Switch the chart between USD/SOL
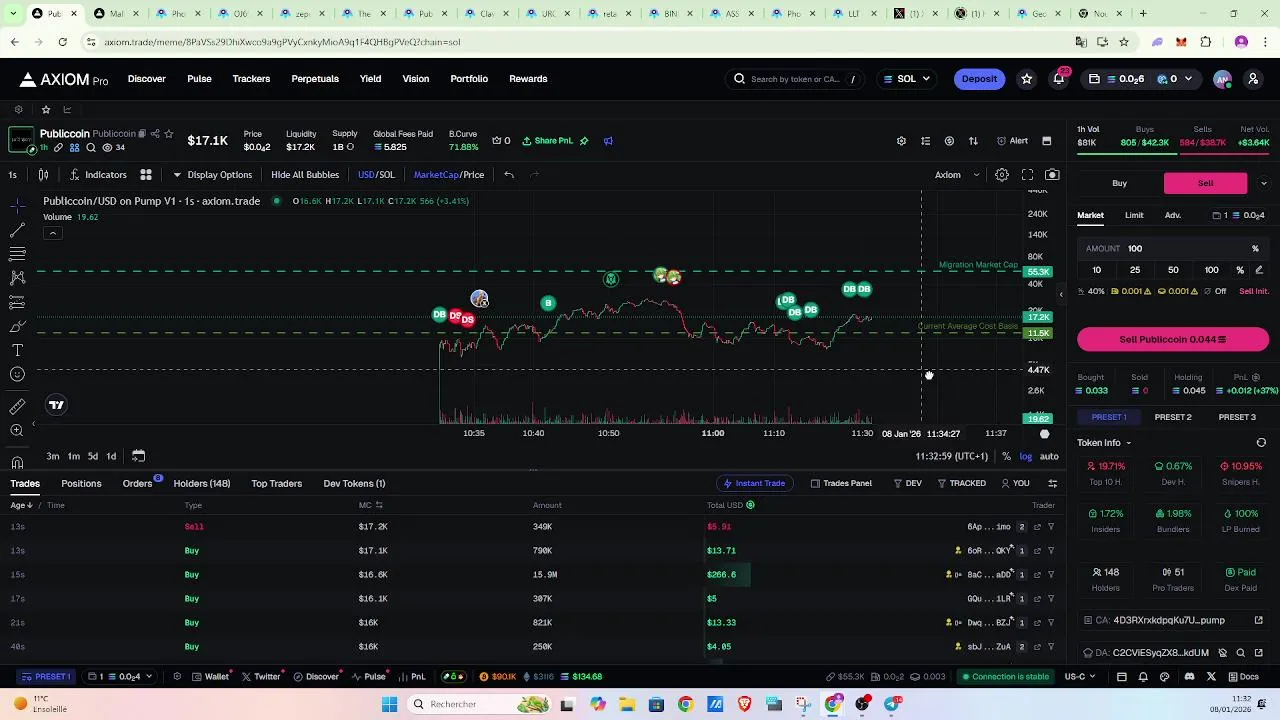Image resolution: width=1280 pixels, height=720 pixels. (x=376, y=175)
